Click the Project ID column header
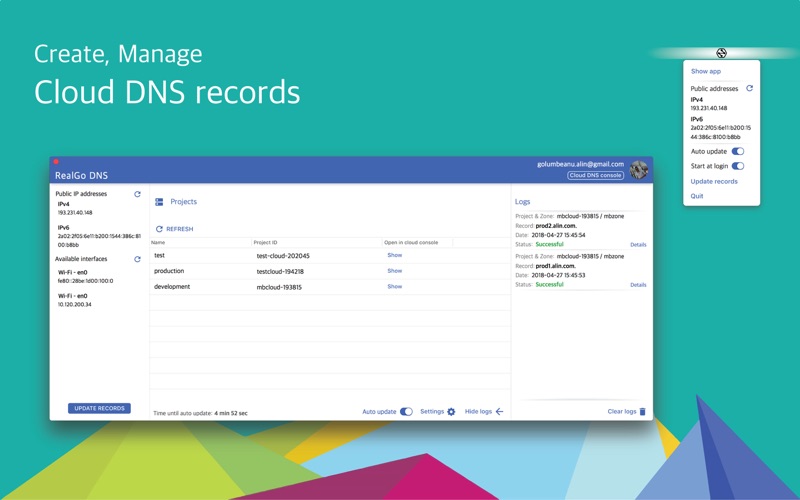 pos(265,242)
